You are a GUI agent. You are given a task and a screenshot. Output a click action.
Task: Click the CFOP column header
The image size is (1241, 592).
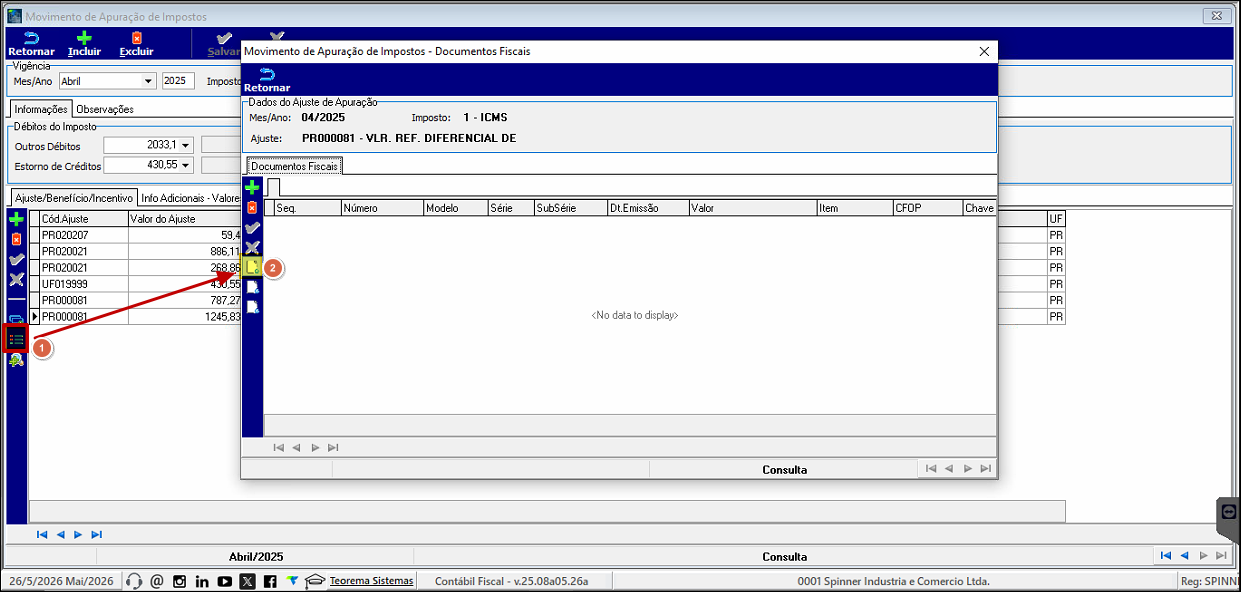click(927, 208)
